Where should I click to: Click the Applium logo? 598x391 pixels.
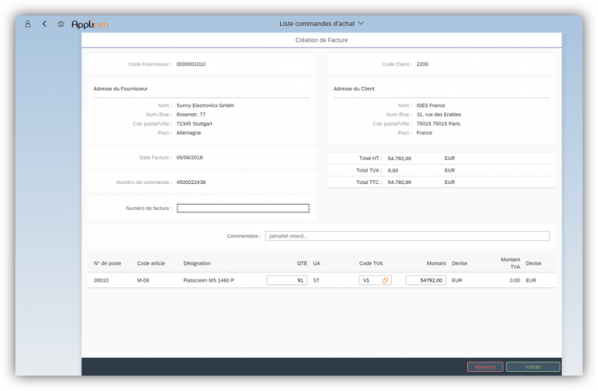[90, 24]
